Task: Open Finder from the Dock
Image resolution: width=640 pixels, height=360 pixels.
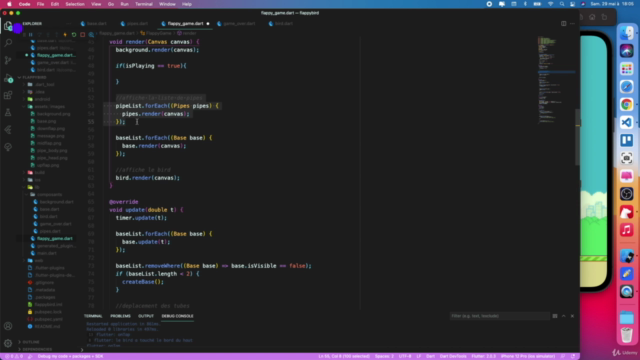Action: pos(627,33)
